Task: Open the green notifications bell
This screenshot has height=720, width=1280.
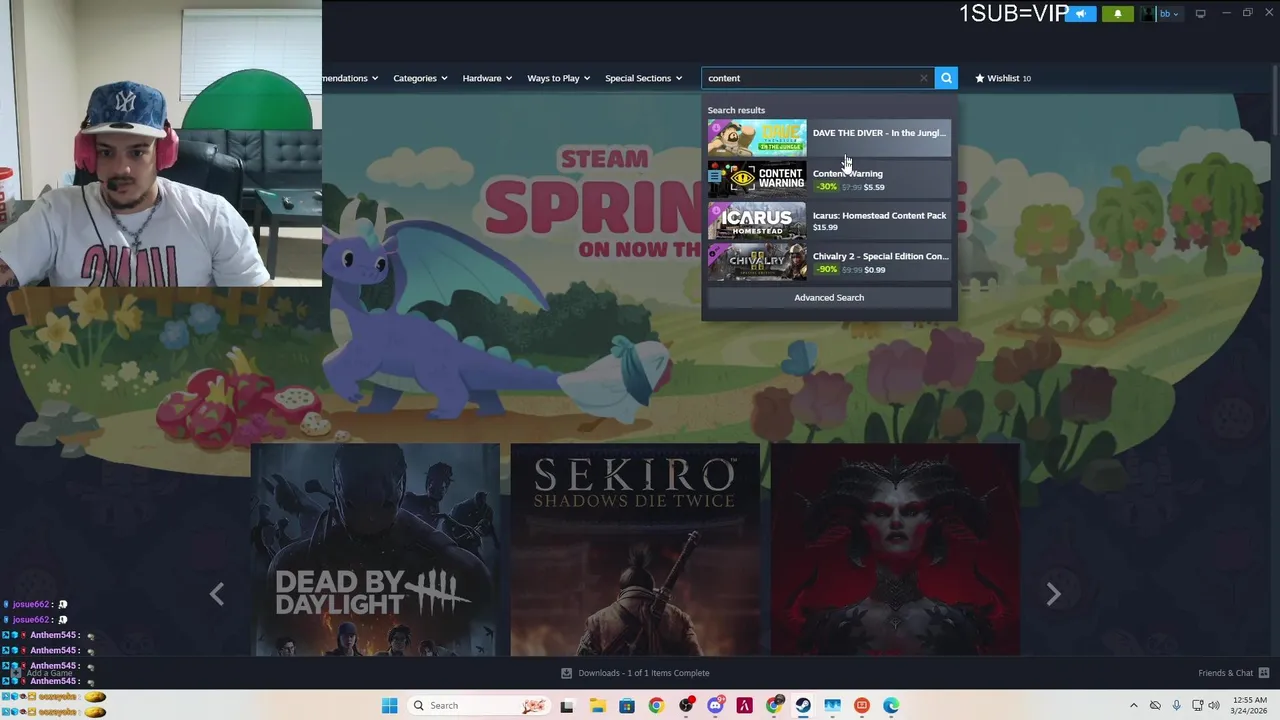Action: click(1118, 14)
